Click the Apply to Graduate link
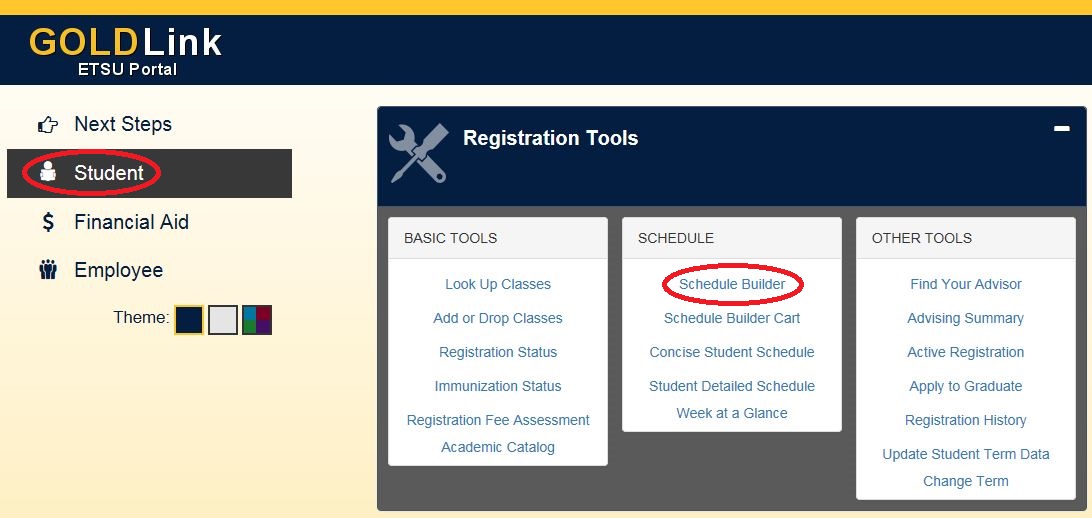Viewport: 1092px width, 518px height. click(966, 386)
